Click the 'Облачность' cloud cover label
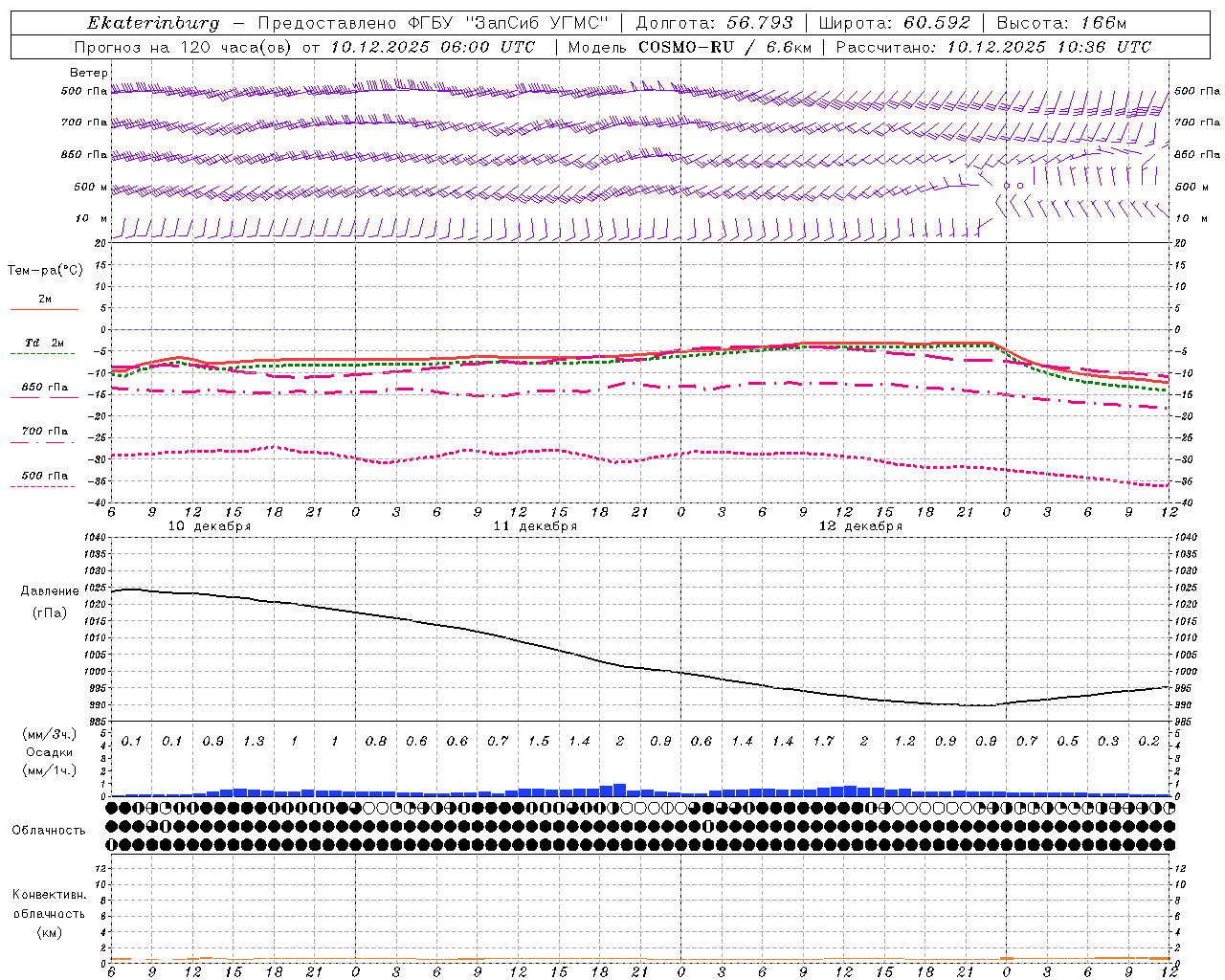1225x980 pixels. [x=49, y=830]
